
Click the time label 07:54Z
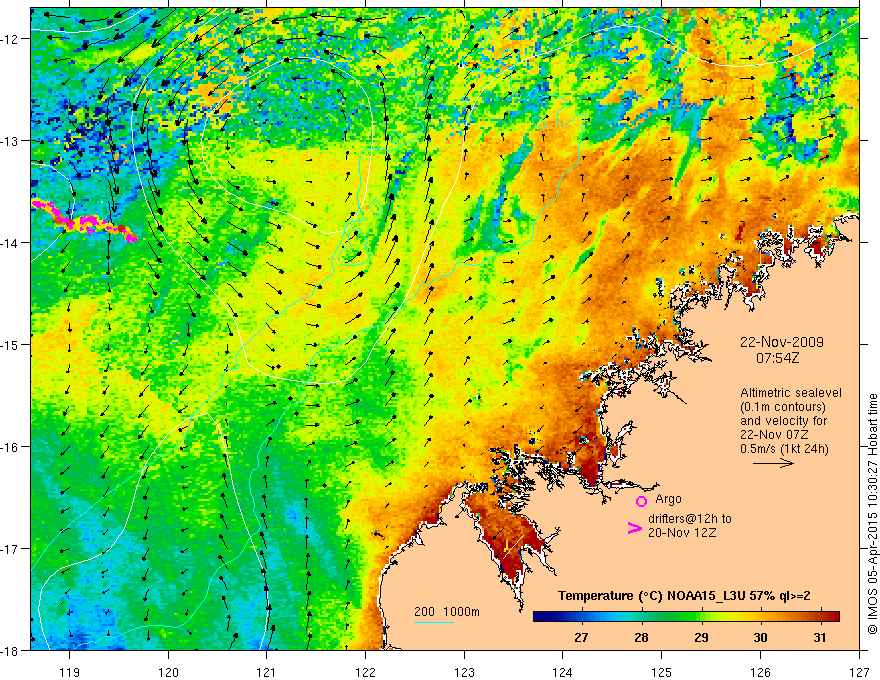coord(777,358)
